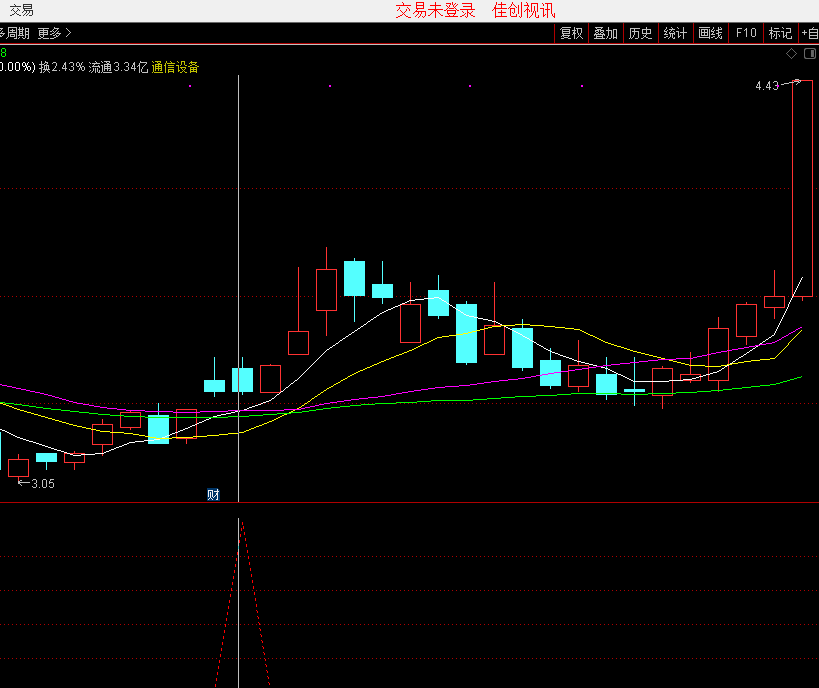This screenshot has height=688, width=819.
Task: Open F10 company information
Action: point(746,33)
